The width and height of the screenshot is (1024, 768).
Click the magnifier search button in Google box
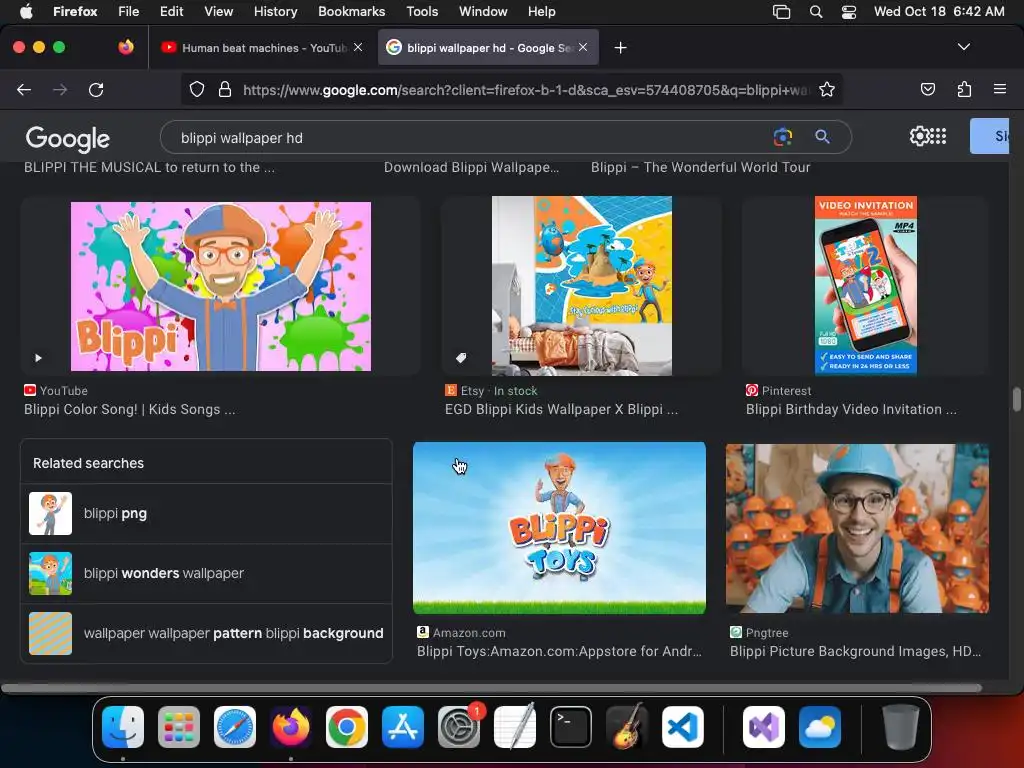point(822,136)
